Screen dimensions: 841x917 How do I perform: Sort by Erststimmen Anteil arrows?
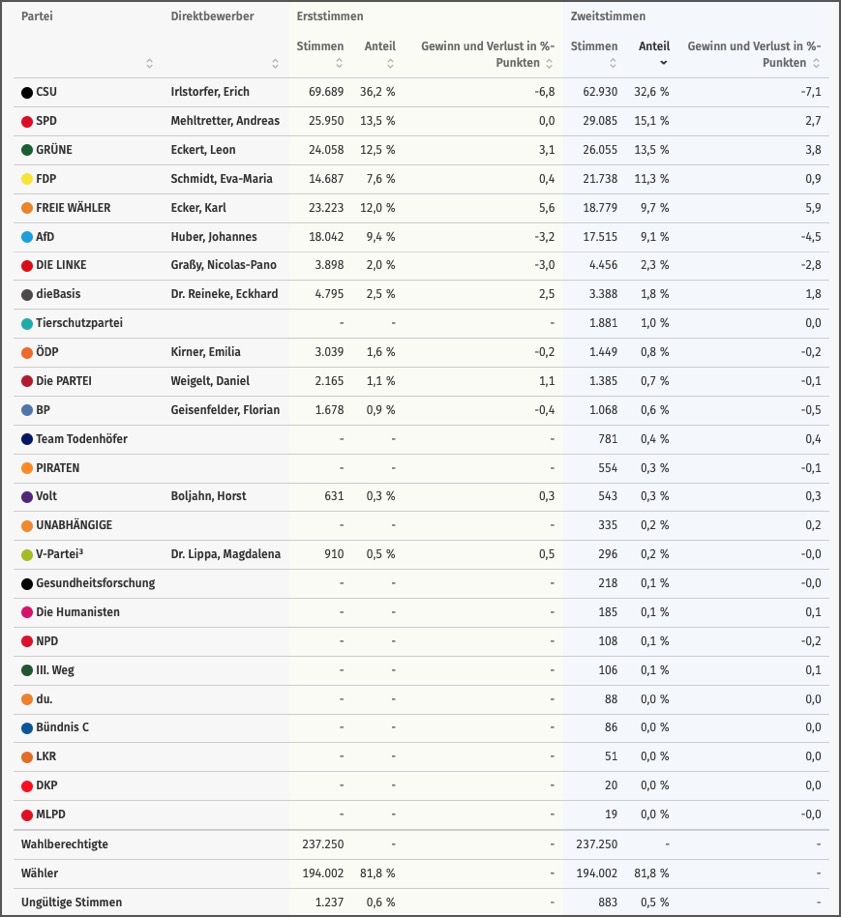click(391, 63)
